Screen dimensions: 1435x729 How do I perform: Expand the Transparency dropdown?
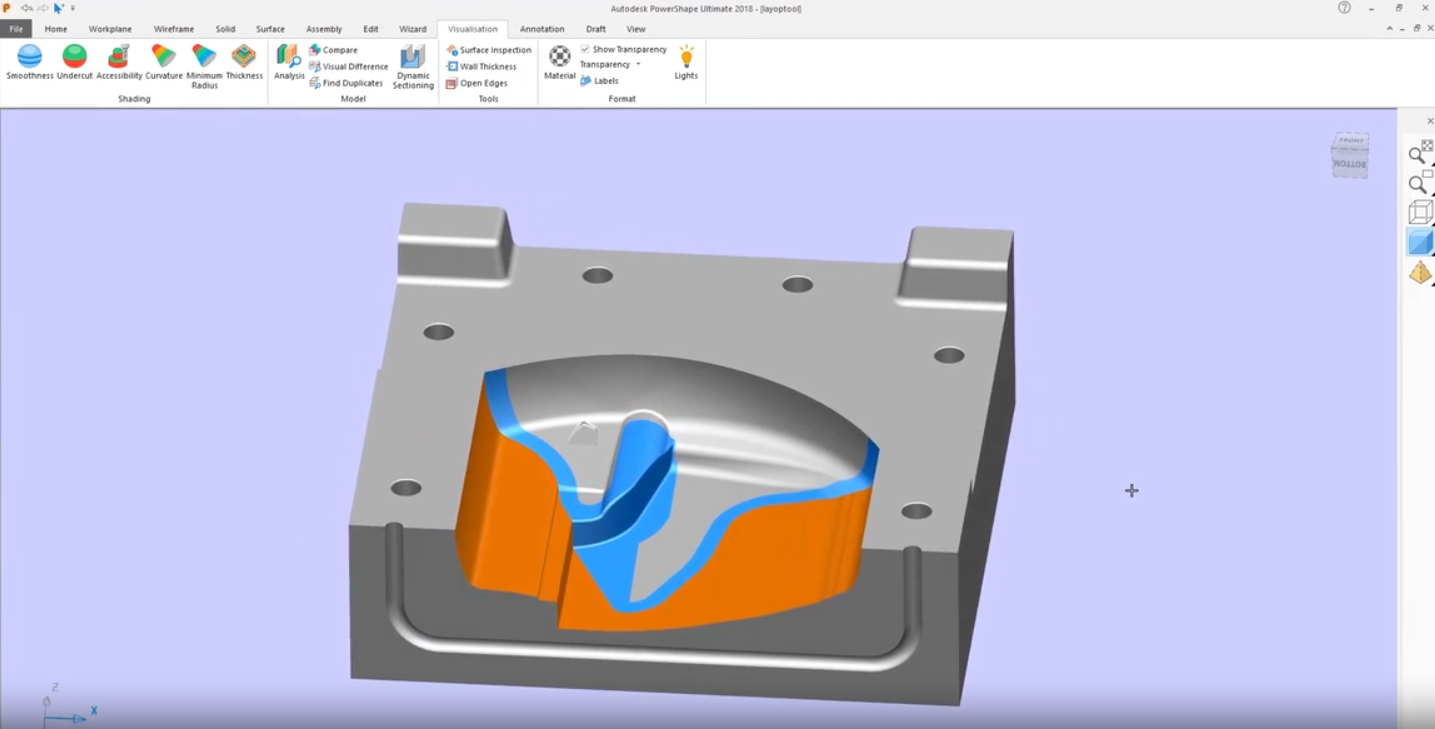[638, 65]
